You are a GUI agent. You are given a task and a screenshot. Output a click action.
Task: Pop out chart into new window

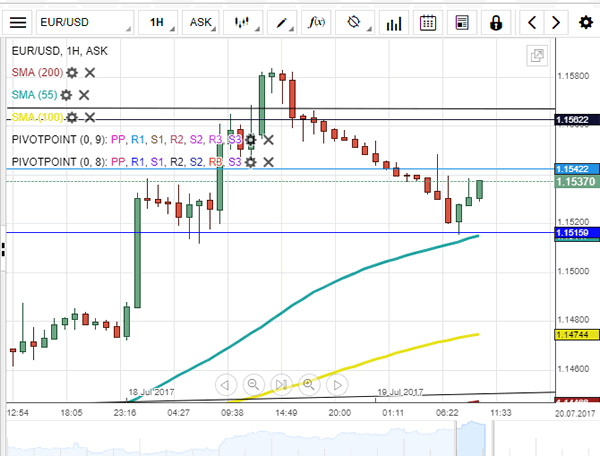click(537, 56)
